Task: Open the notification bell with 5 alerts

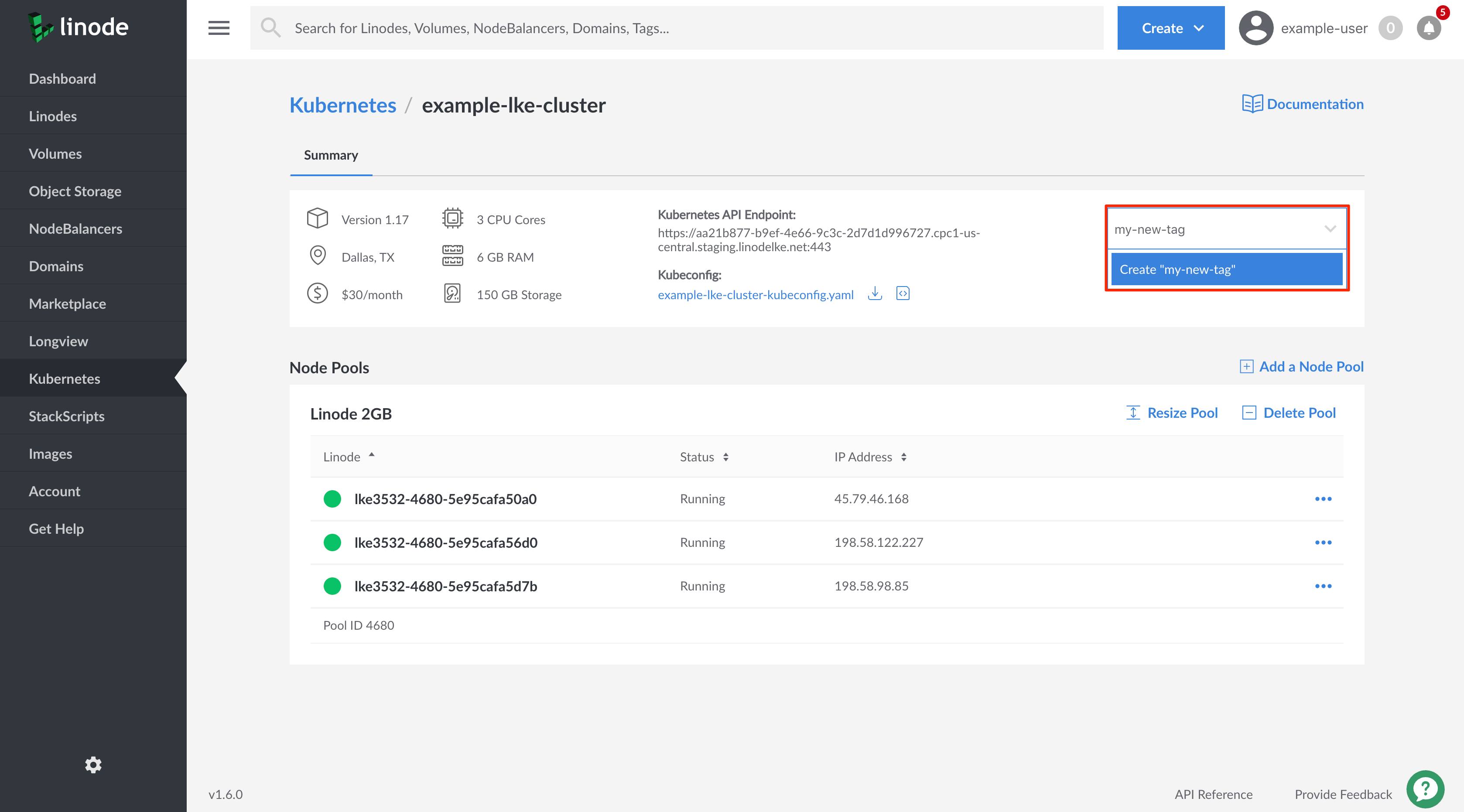Action: pyautogui.click(x=1428, y=28)
